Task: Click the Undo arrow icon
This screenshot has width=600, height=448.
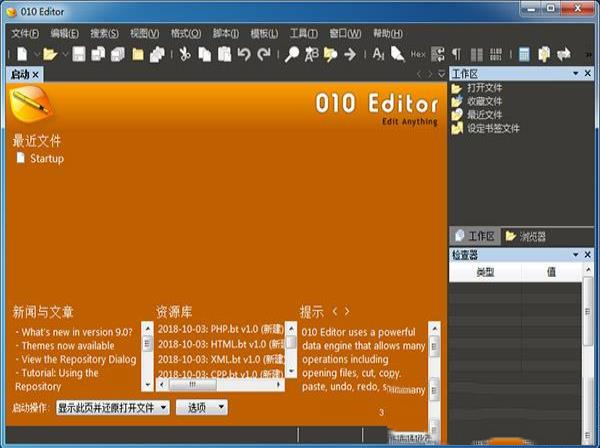Action: [245, 54]
